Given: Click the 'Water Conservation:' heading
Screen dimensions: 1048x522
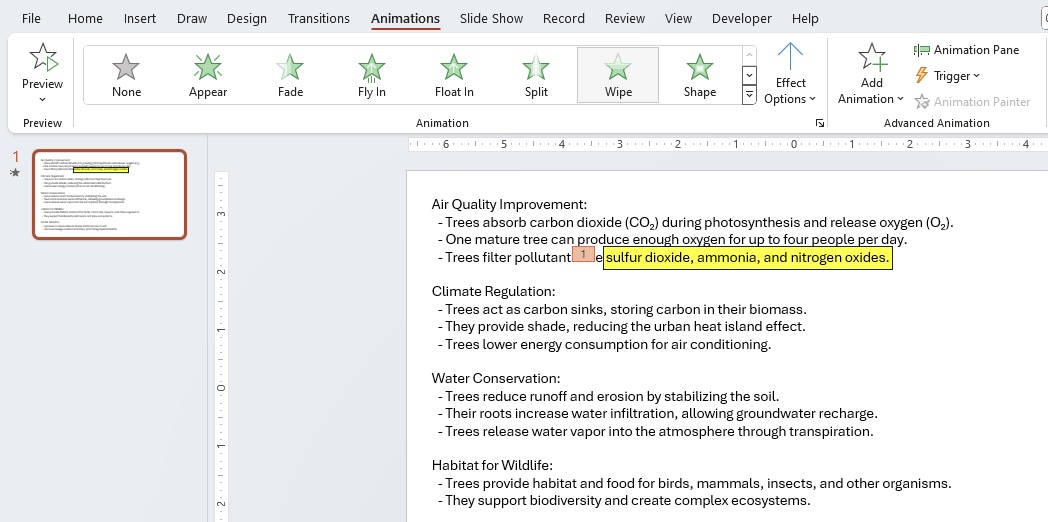Looking at the screenshot, I should [496, 379].
